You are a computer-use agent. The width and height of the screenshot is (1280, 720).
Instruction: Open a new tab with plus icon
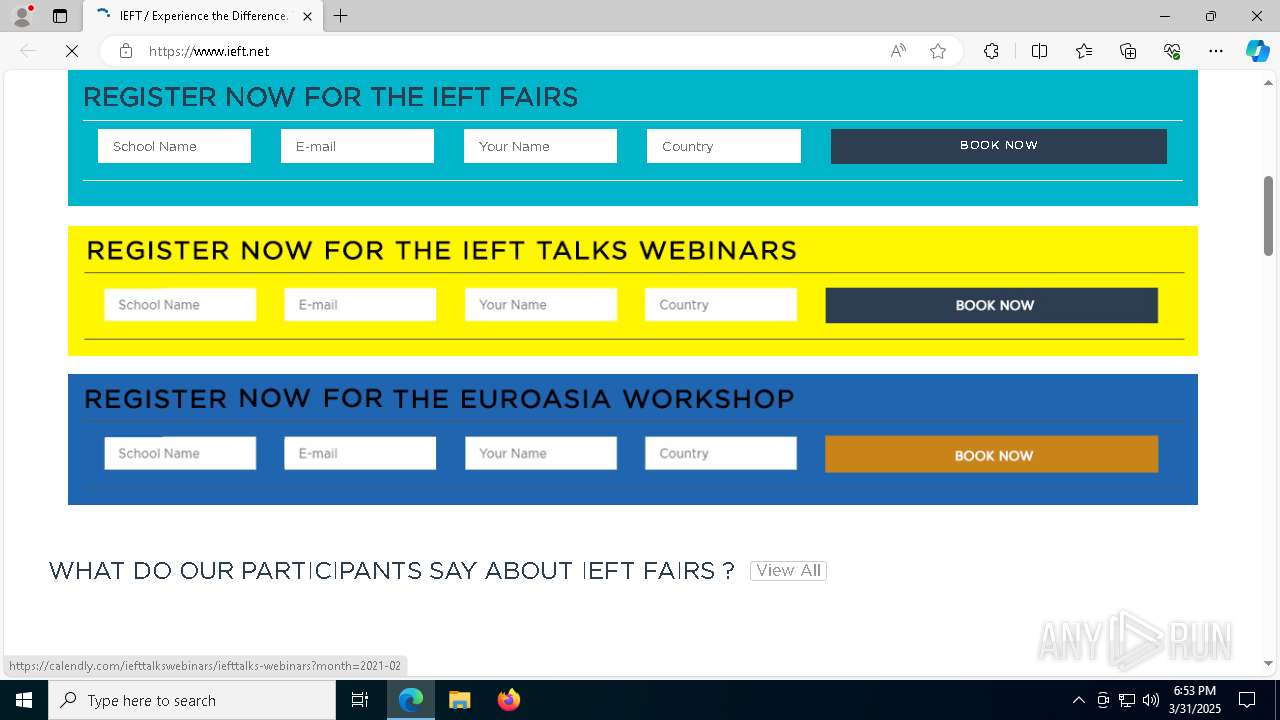coord(340,16)
